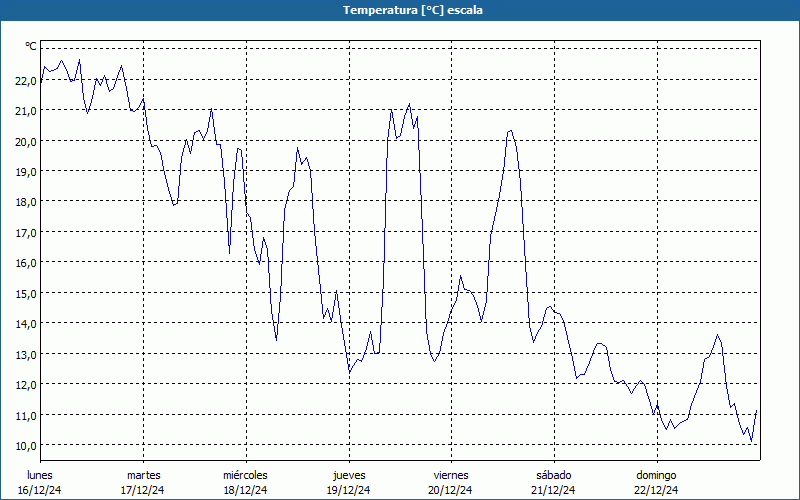The width and height of the screenshot is (800, 500).
Task: Click the "sábado" day label
Action: [x=554, y=475]
